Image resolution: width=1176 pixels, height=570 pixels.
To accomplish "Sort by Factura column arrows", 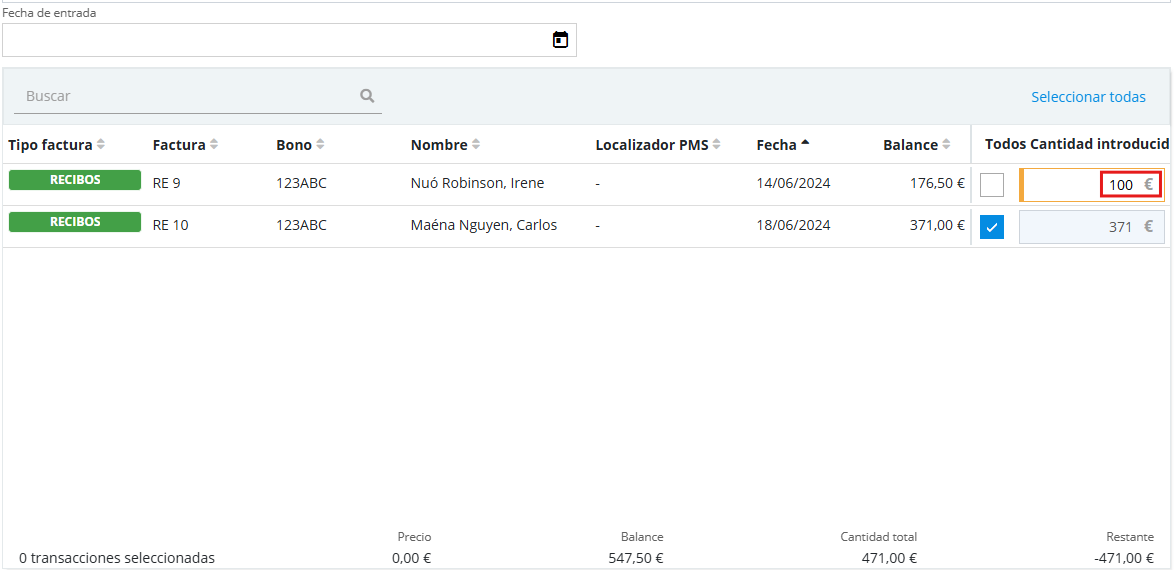I will point(214,145).
